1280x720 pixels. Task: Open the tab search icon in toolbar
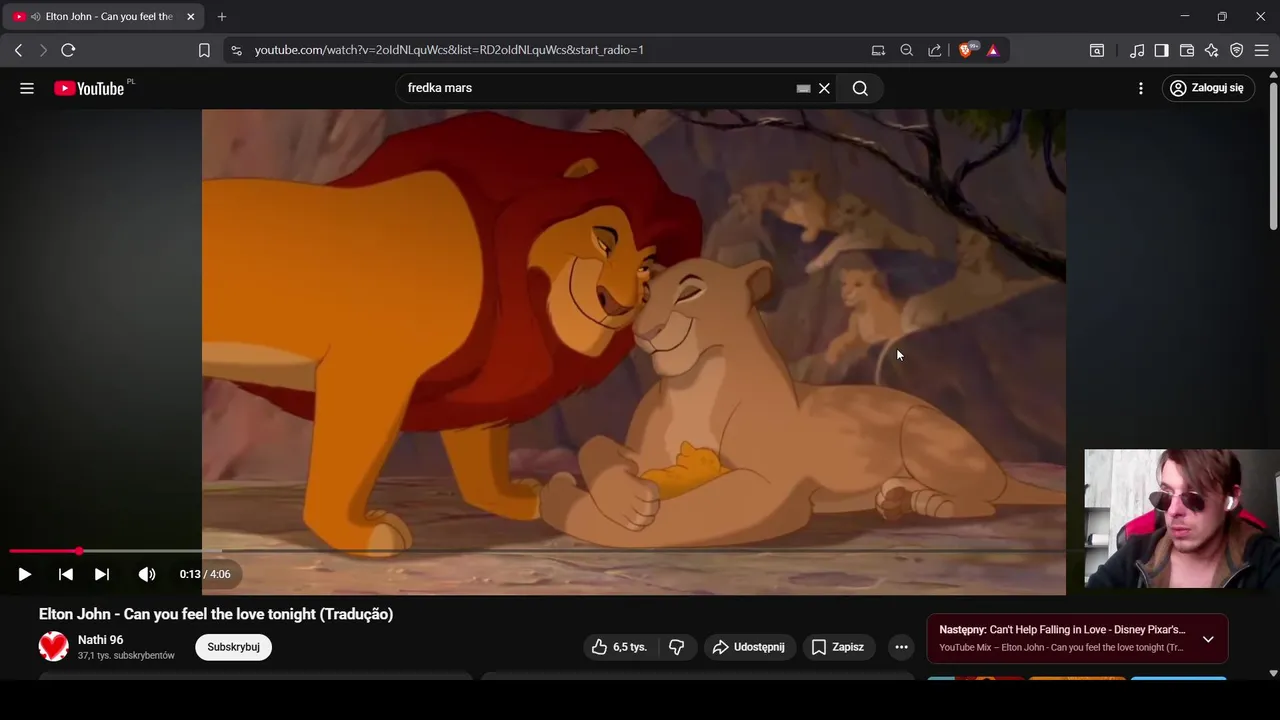(x=1097, y=50)
